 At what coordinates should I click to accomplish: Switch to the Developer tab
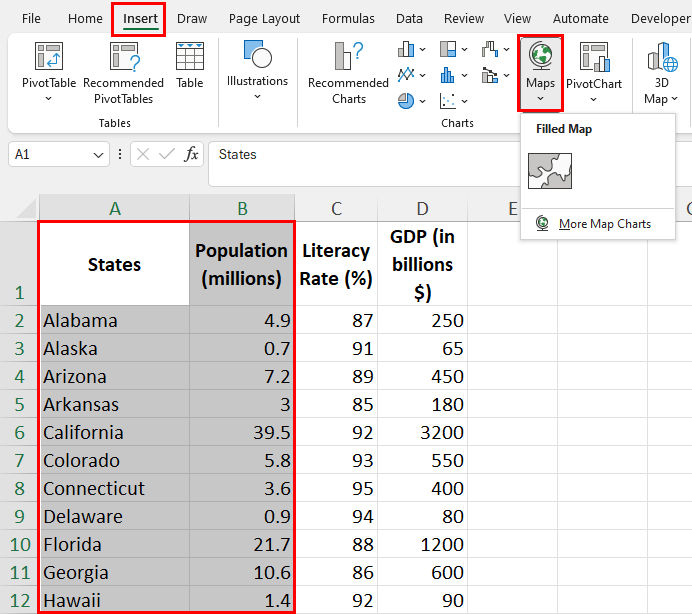point(661,19)
